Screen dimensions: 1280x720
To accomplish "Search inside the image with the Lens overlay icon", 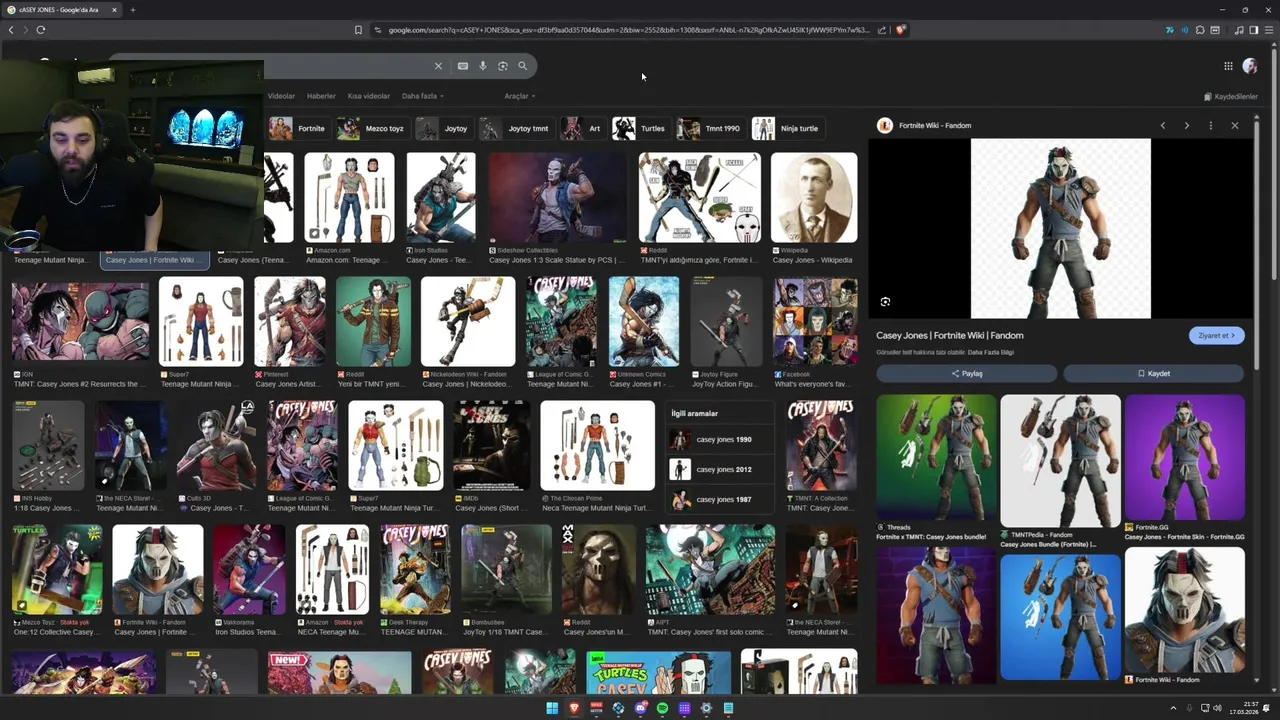I will (x=885, y=302).
